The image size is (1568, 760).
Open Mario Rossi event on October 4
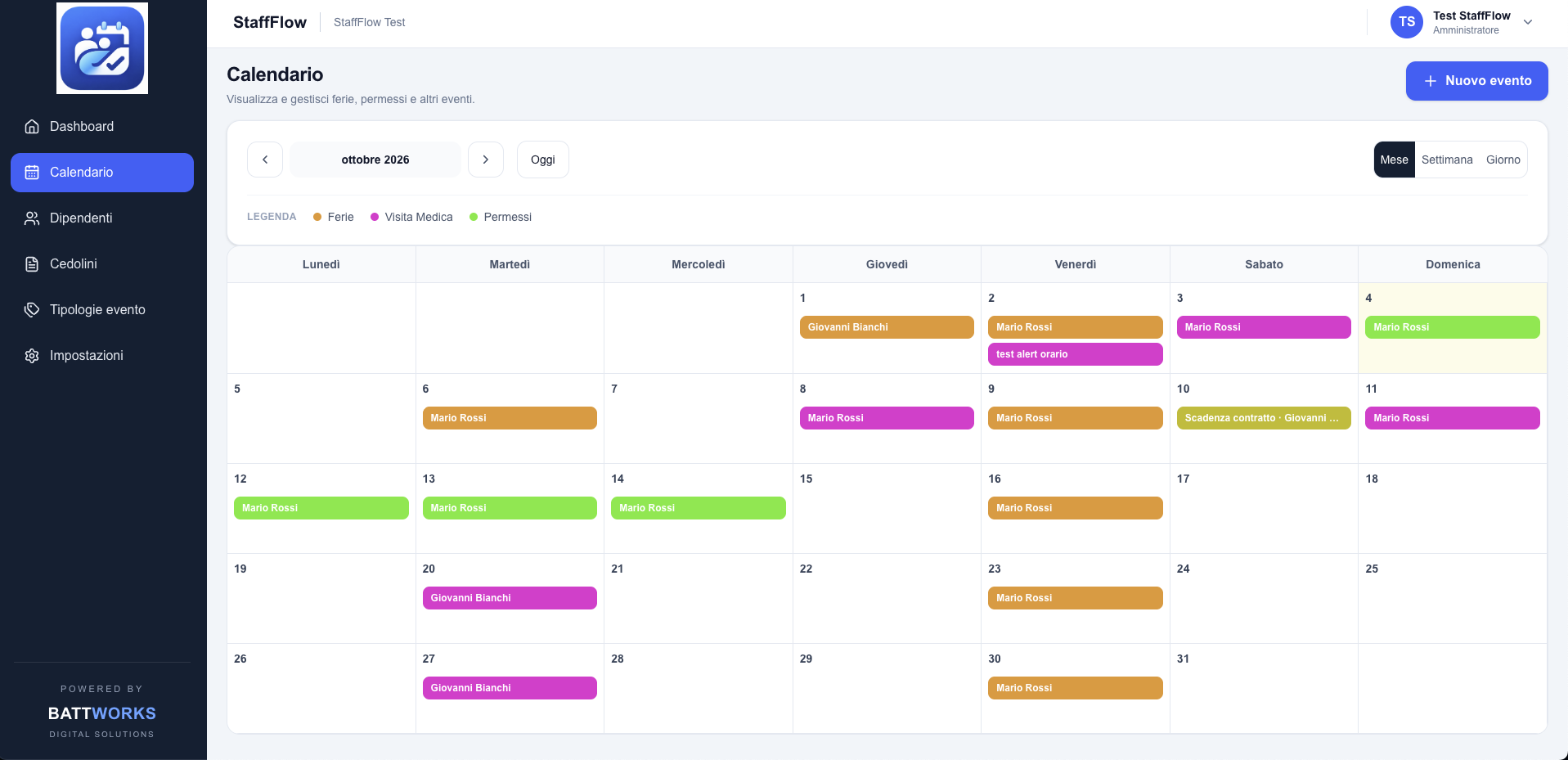(1453, 327)
